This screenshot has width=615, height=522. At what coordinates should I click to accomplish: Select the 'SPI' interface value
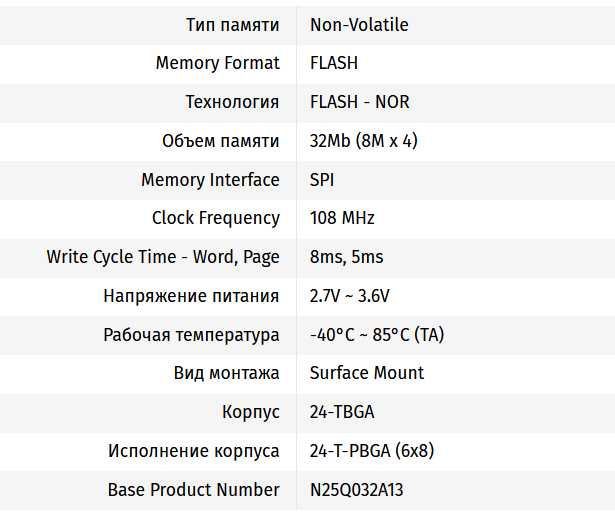[322, 180]
